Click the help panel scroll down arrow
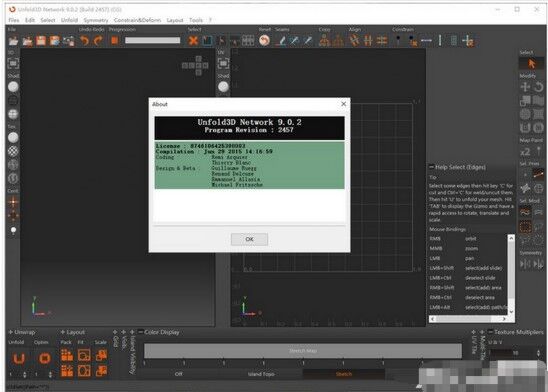548x392 pixels. click(x=511, y=312)
